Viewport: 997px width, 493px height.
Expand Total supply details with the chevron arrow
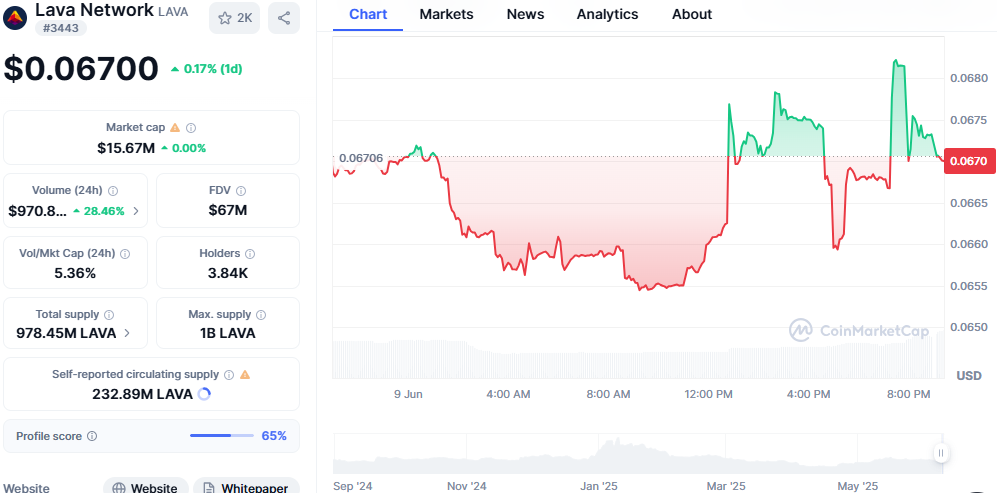[127, 333]
